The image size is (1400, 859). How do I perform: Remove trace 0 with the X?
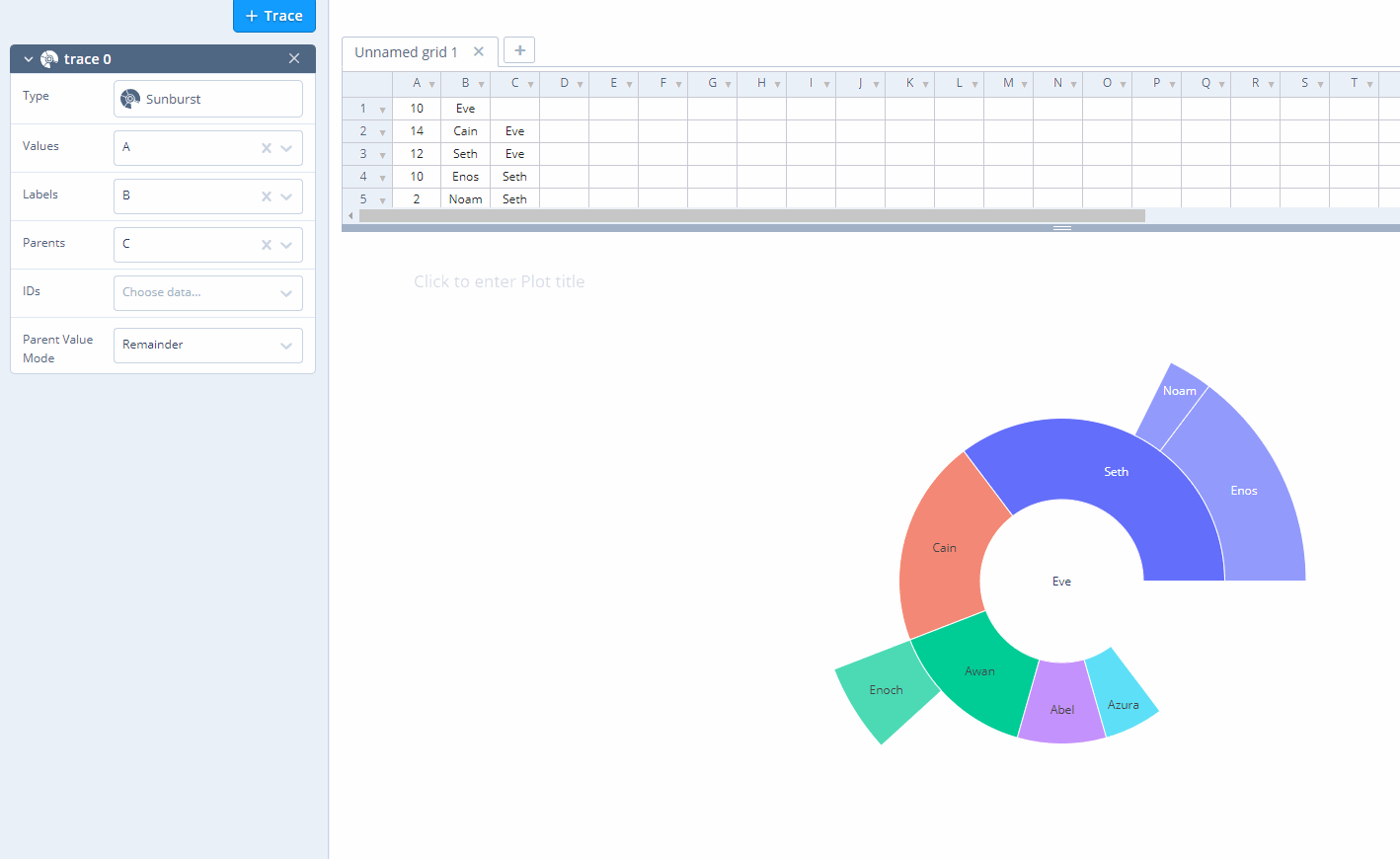click(294, 58)
